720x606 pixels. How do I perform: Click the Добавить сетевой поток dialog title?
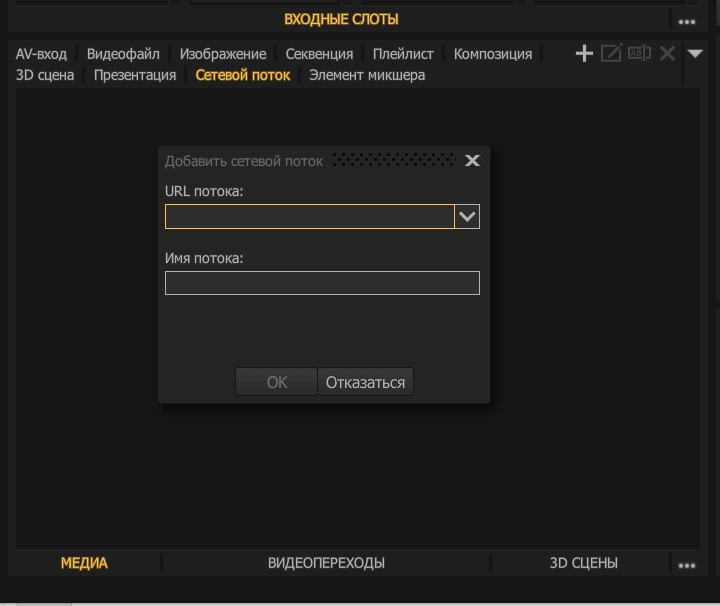coord(244,161)
